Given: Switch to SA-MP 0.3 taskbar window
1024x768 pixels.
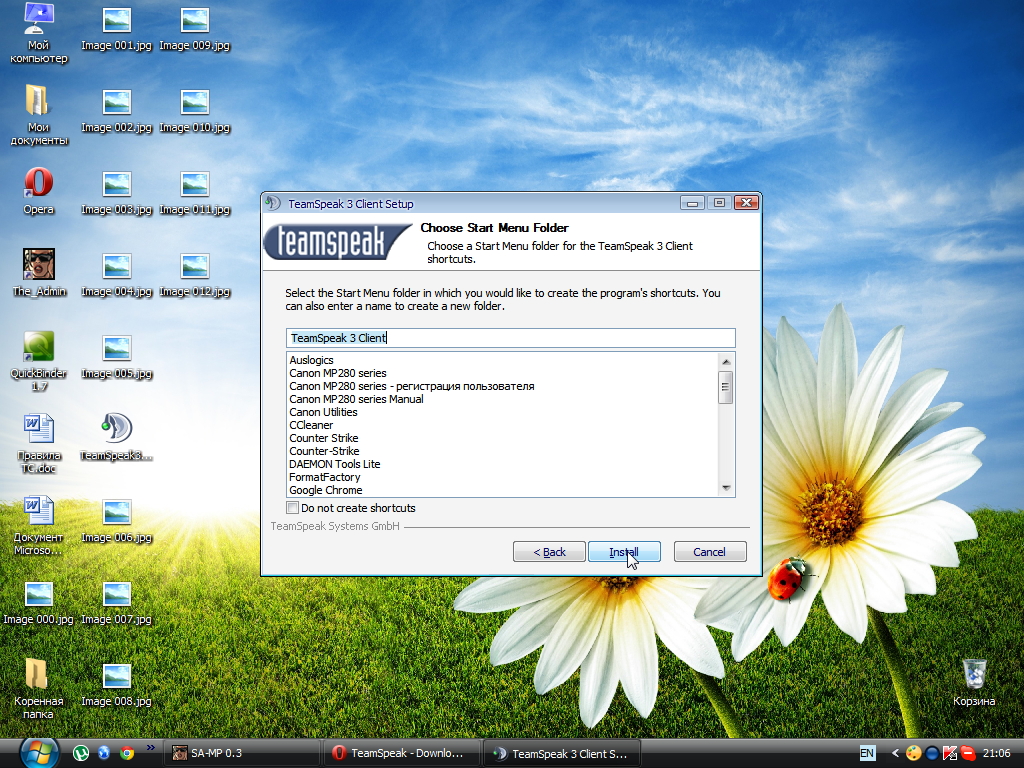Looking at the screenshot, I should pyautogui.click(x=243, y=753).
